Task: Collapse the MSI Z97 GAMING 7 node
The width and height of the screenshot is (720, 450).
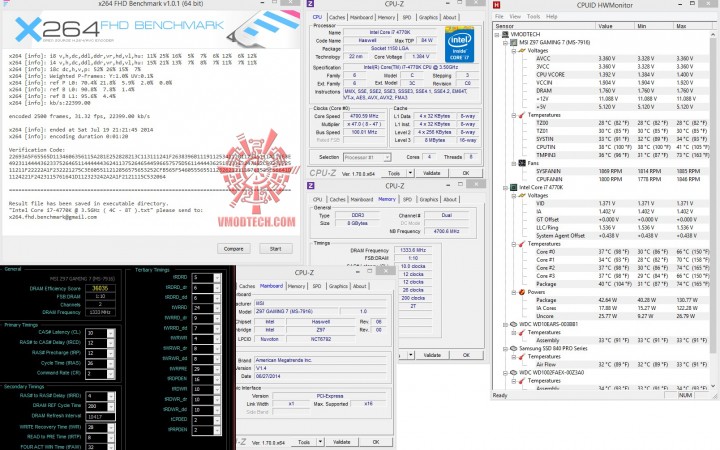Action: (x=505, y=43)
